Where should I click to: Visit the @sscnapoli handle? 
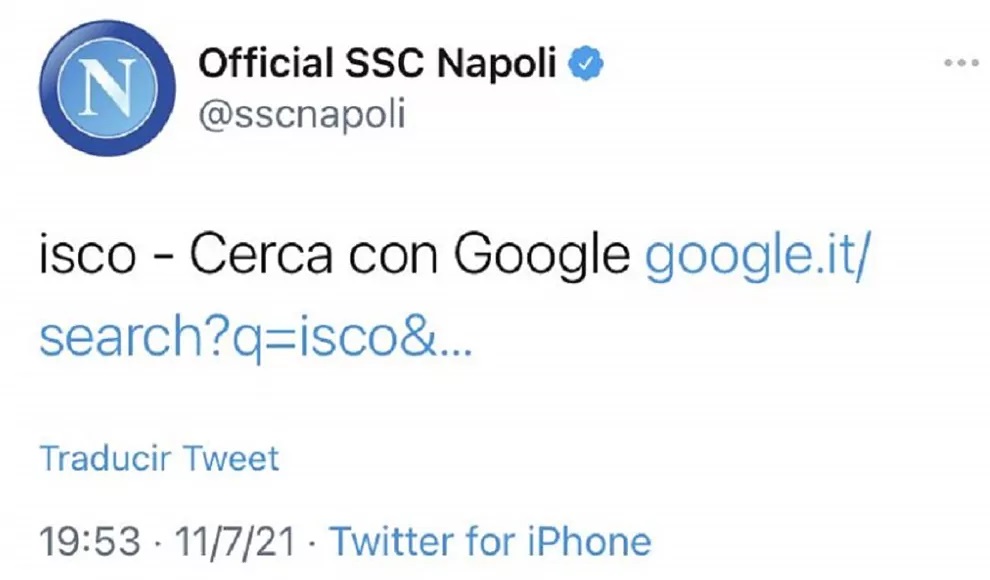(x=302, y=115)
